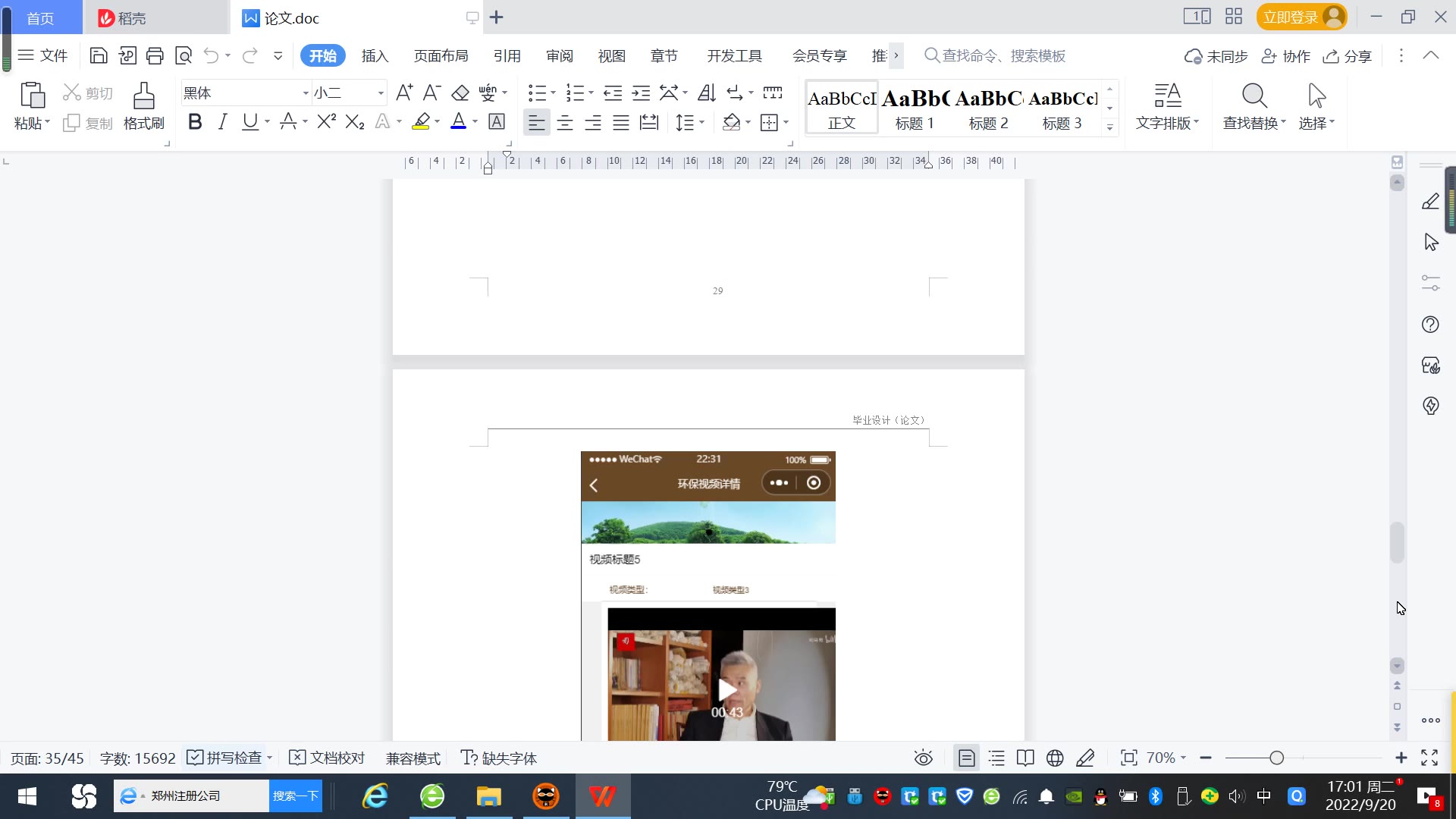Toggle italic formatting
1456x819 pixels.
pos(222,121)
